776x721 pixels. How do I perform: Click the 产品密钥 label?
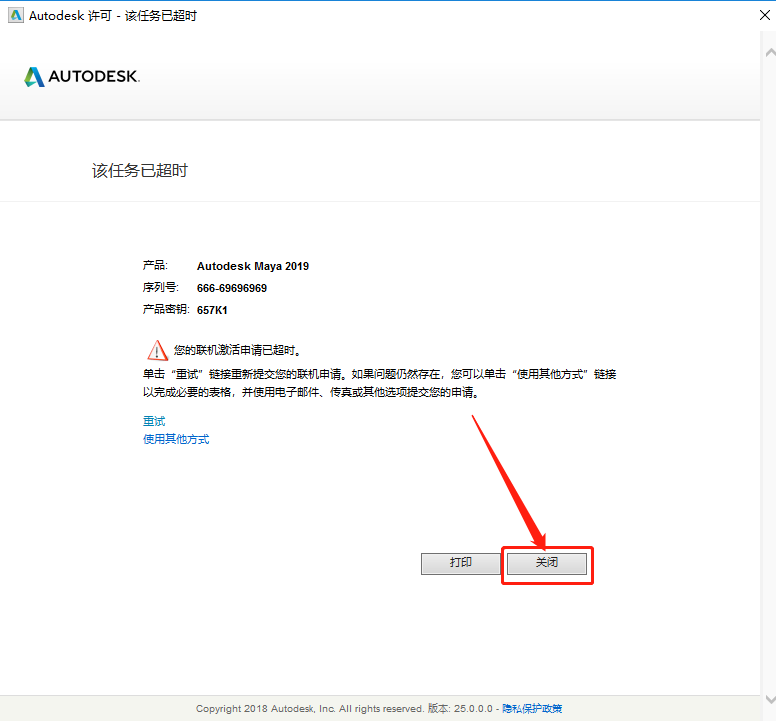(x=166, y=310)
